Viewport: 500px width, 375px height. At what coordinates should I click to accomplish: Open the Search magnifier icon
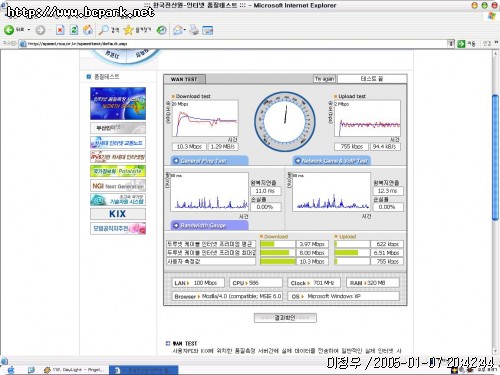104,30
